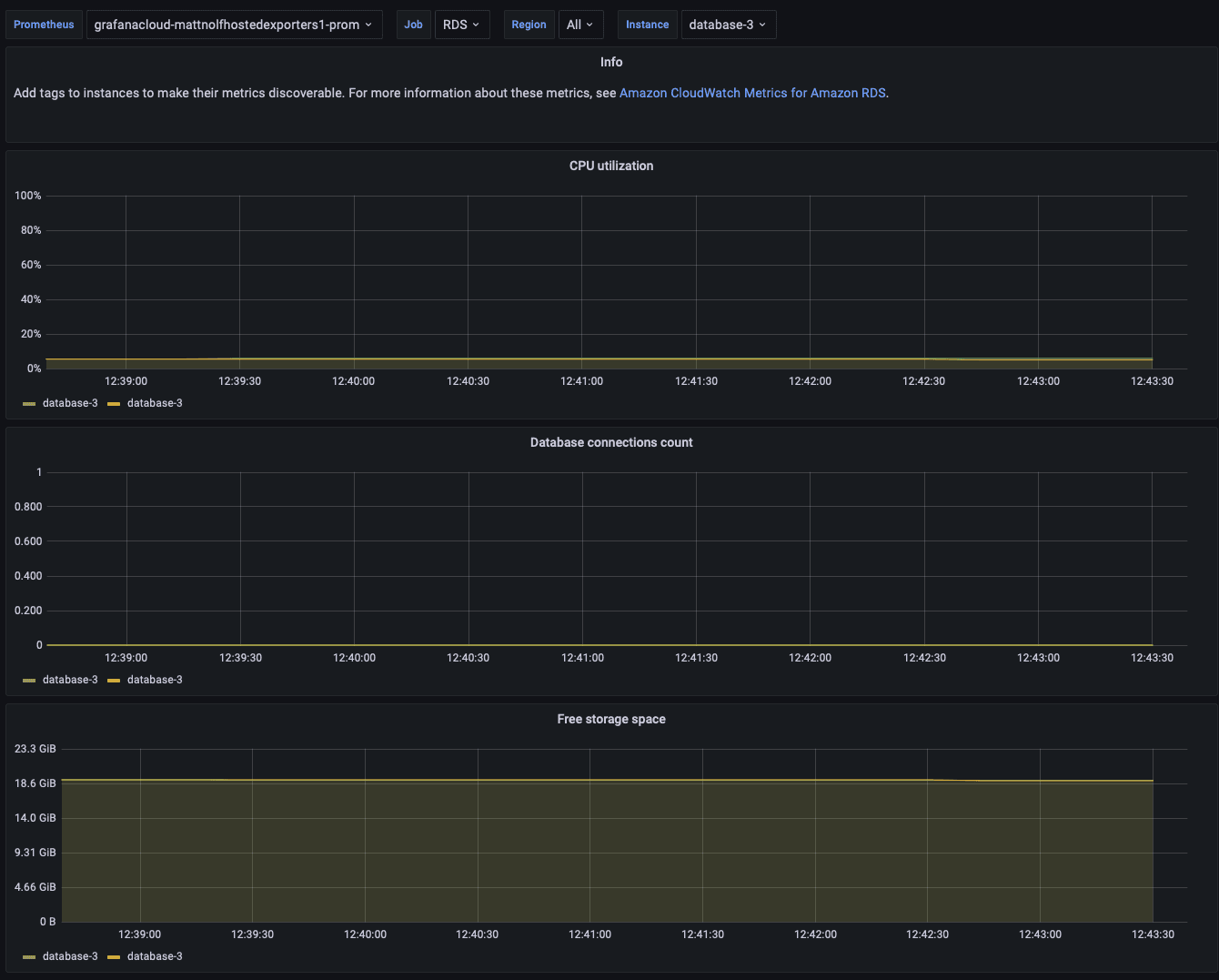Click yellow legend color swatch in Free storage space

coord(114,957)
